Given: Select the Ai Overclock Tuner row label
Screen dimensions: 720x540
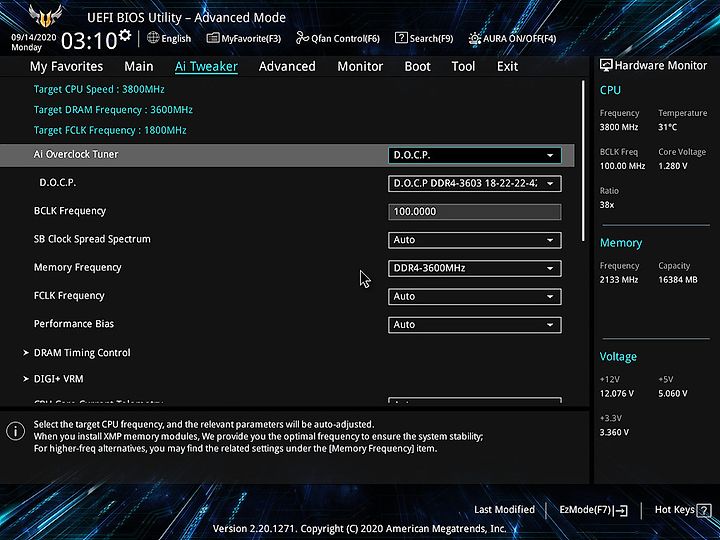Looking at the screenshot, I should [x=76, y=154].
